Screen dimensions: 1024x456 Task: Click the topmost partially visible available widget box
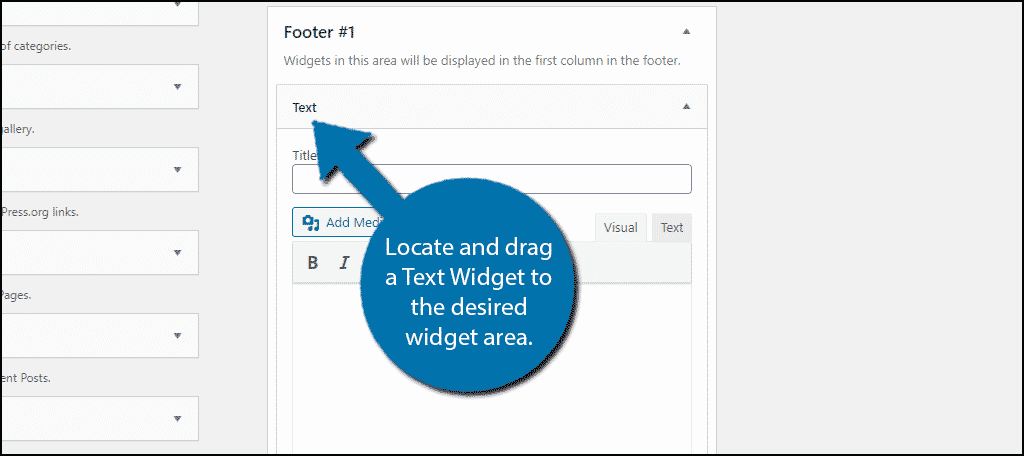(98, 11)
